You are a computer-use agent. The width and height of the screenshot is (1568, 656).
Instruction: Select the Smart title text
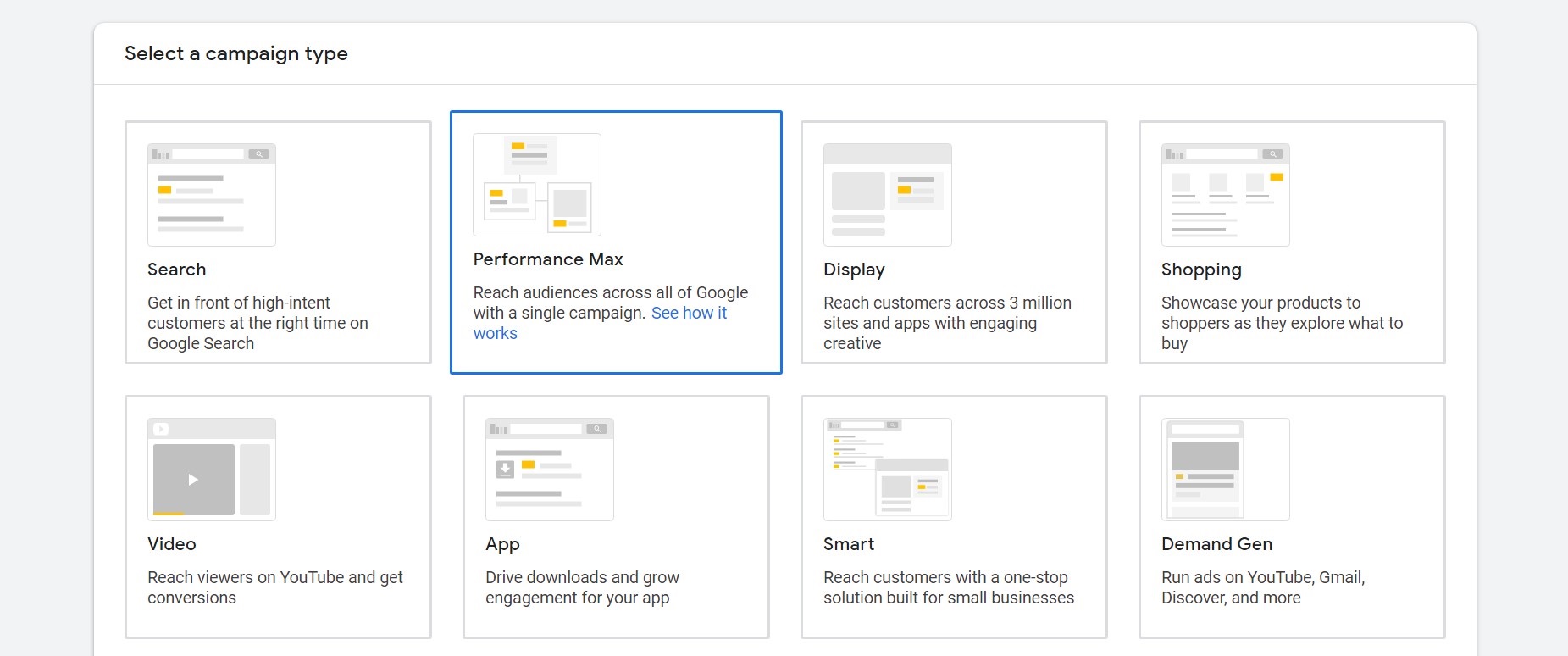pyautogui.click(x=849, y=544)
